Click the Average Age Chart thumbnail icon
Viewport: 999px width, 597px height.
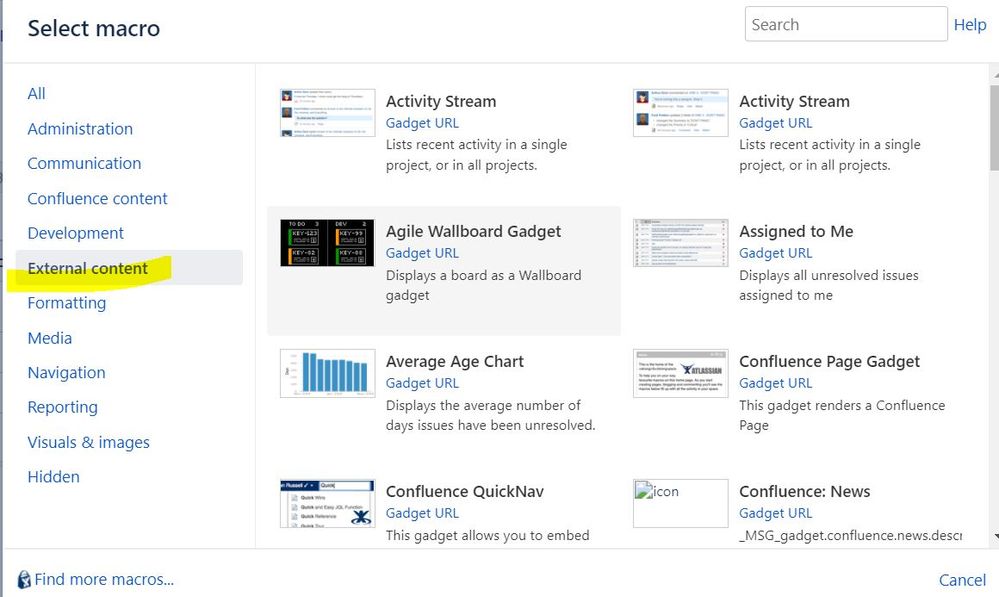(327, 373)
